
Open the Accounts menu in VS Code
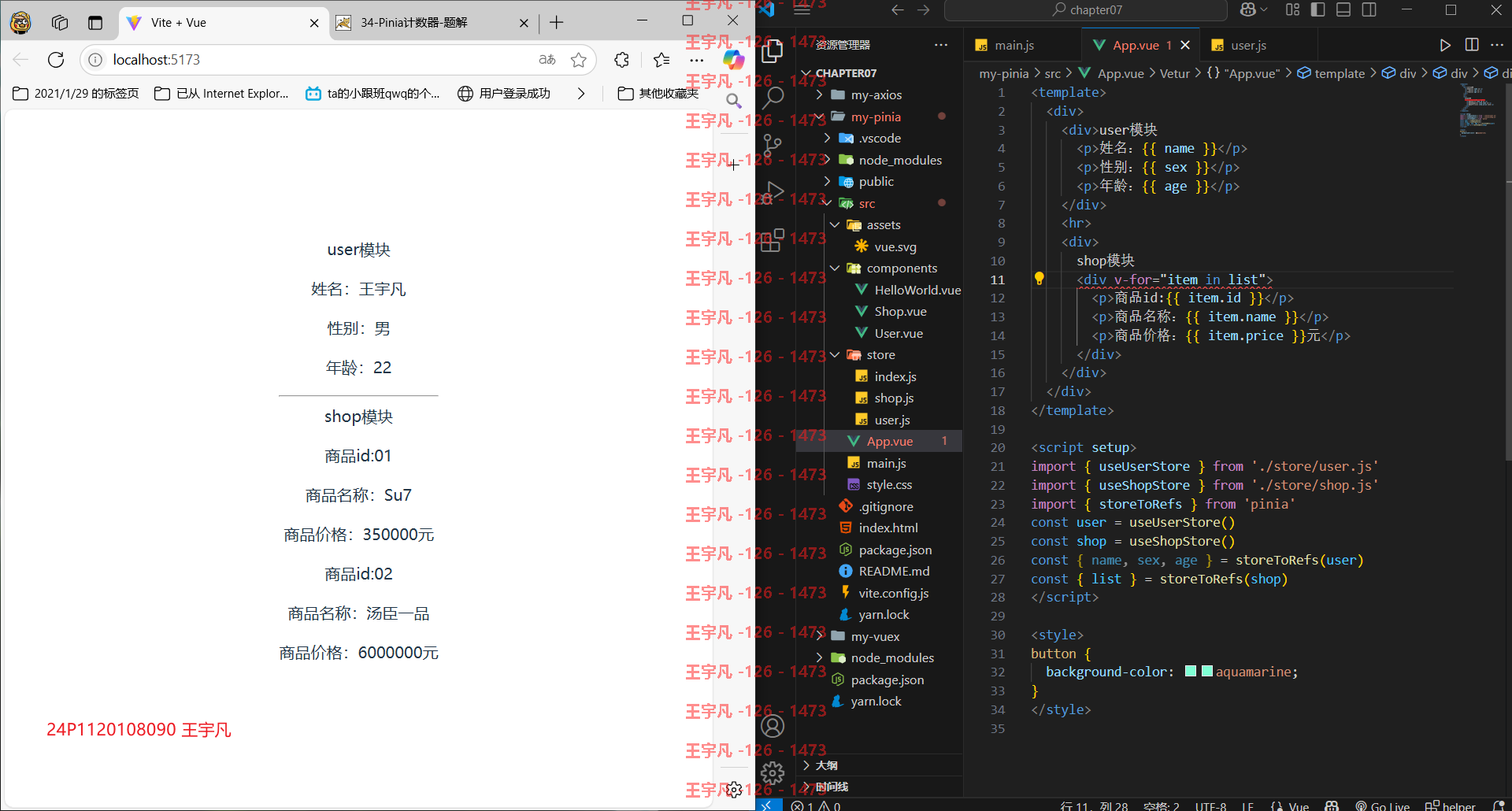point(773,726)
